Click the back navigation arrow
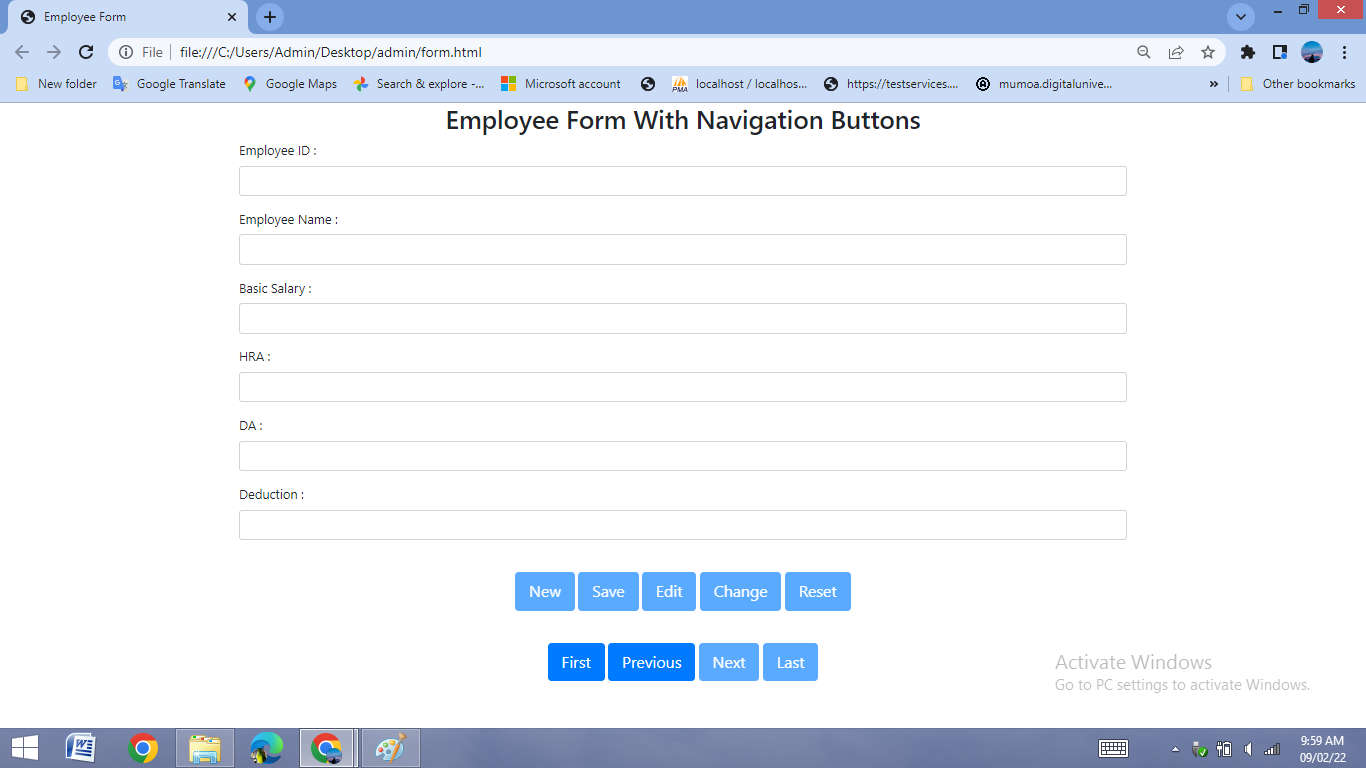 click(x=20, y=52)
